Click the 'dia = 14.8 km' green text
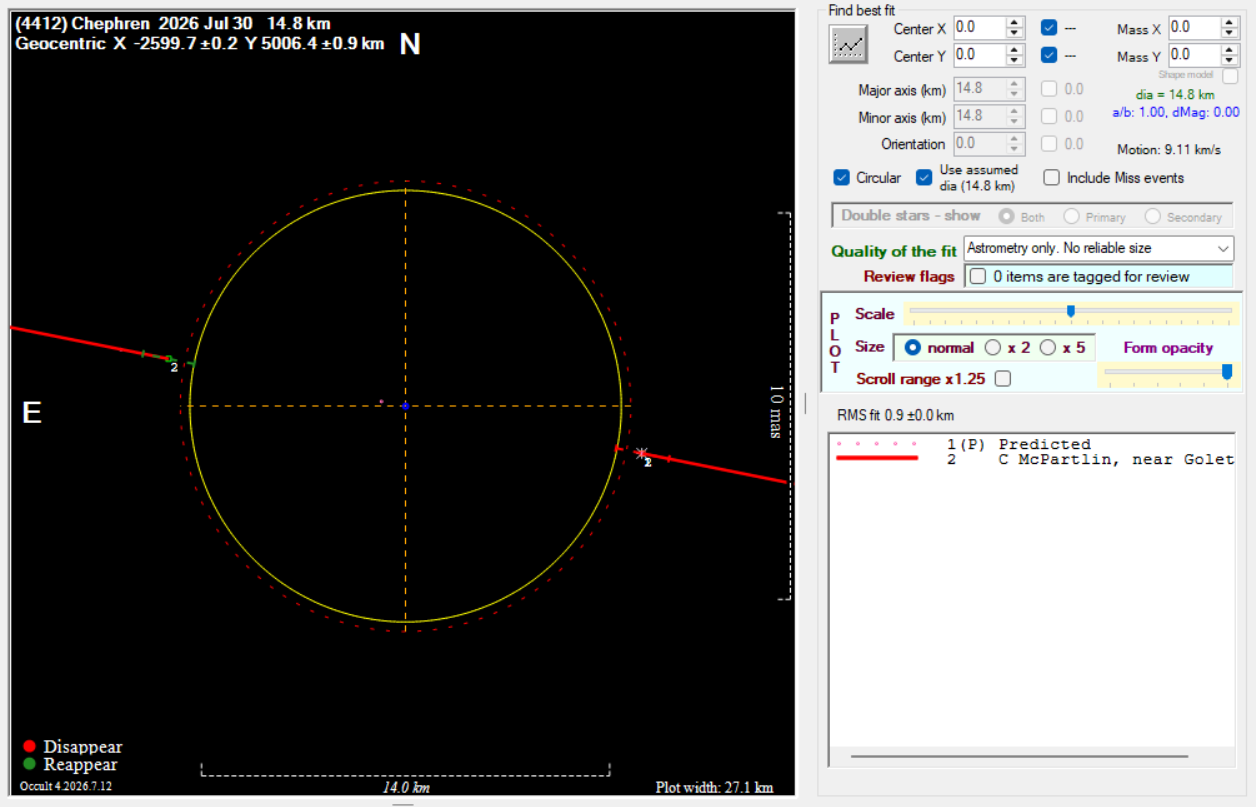Viewport: 1256px width, 807px height. point(1175,95)
